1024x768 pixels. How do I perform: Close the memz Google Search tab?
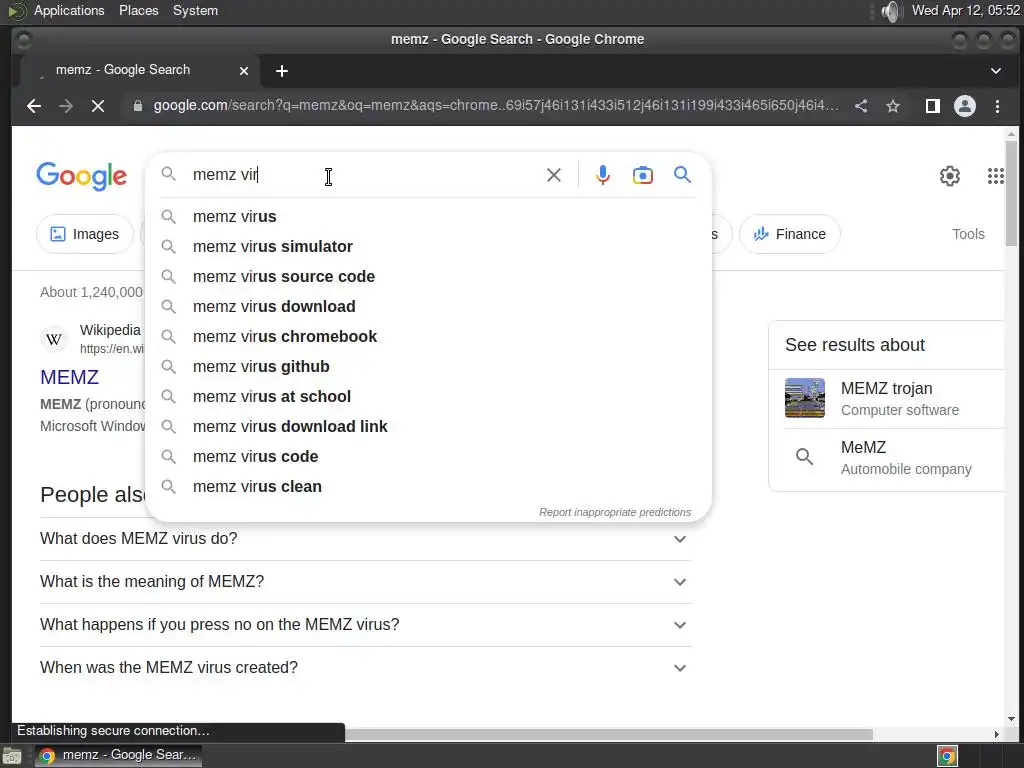pos(244,71)
